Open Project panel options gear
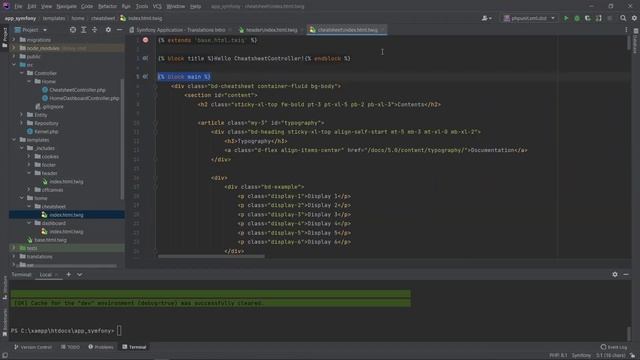 [108, 30]
